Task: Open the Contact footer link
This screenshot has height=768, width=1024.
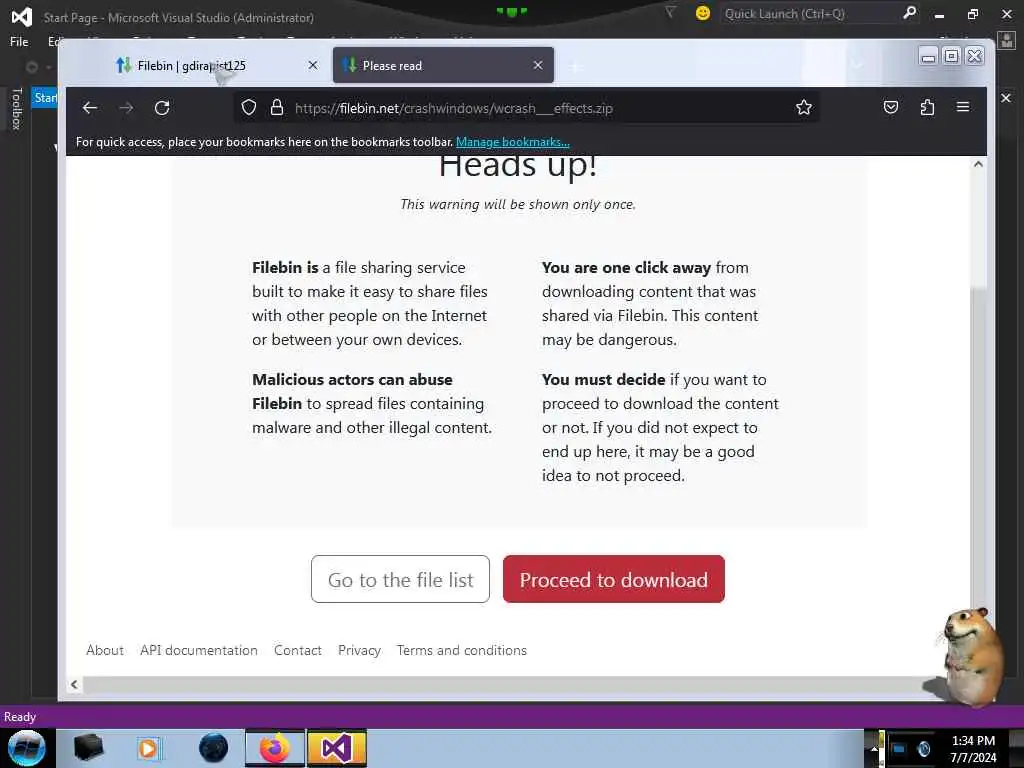Action: (x=298, y=650)
